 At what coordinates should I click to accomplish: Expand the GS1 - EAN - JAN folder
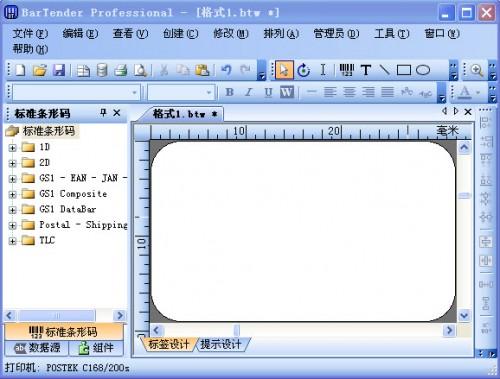12,179
